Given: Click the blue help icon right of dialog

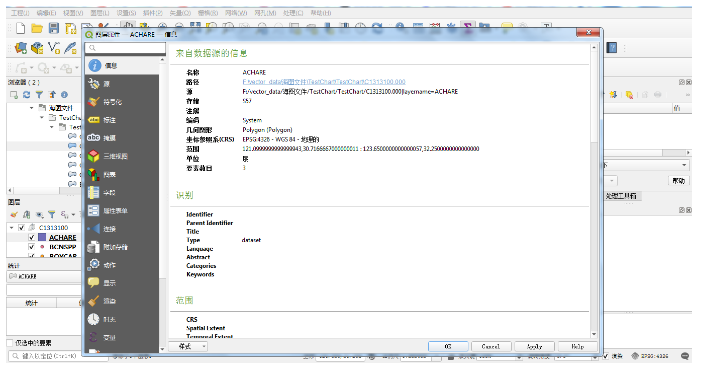Looking at the screenshot, I should coord(612,47).
